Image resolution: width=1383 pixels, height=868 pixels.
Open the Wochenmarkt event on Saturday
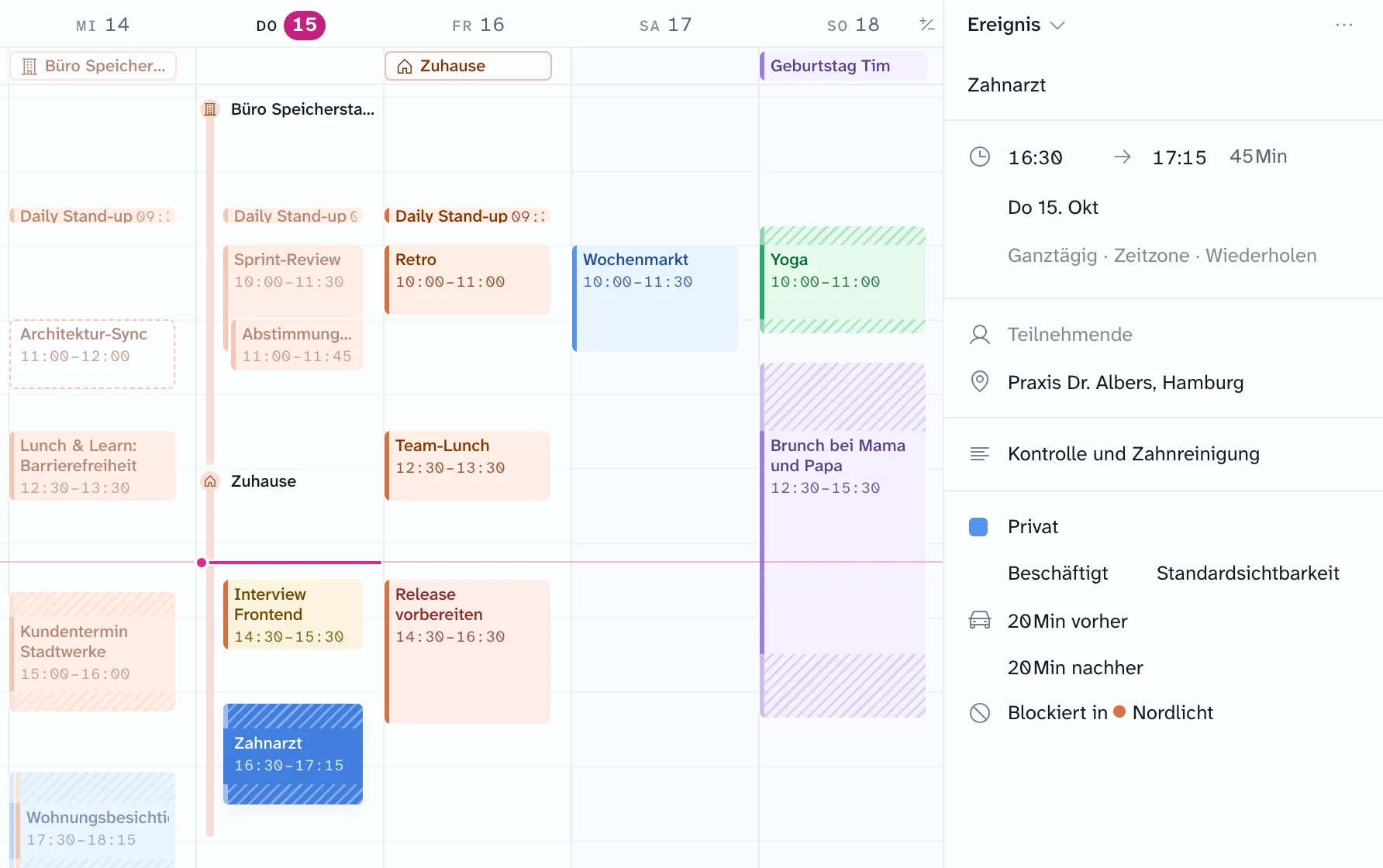coord(656,298)
